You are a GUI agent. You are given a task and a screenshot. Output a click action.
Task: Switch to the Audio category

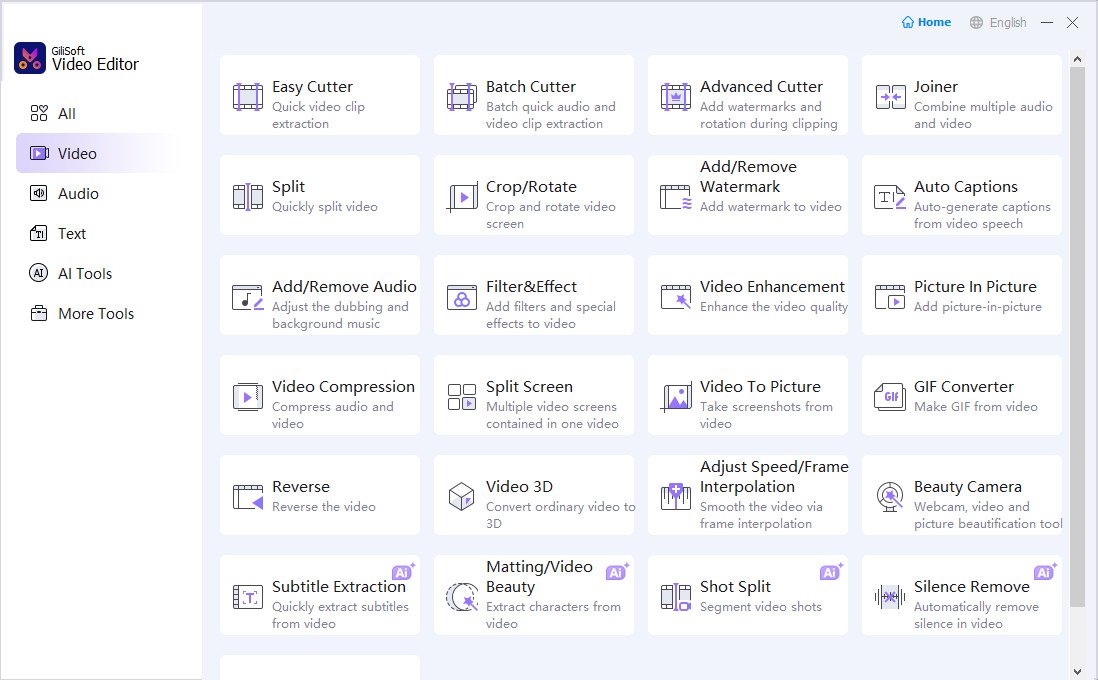point(77,194)
